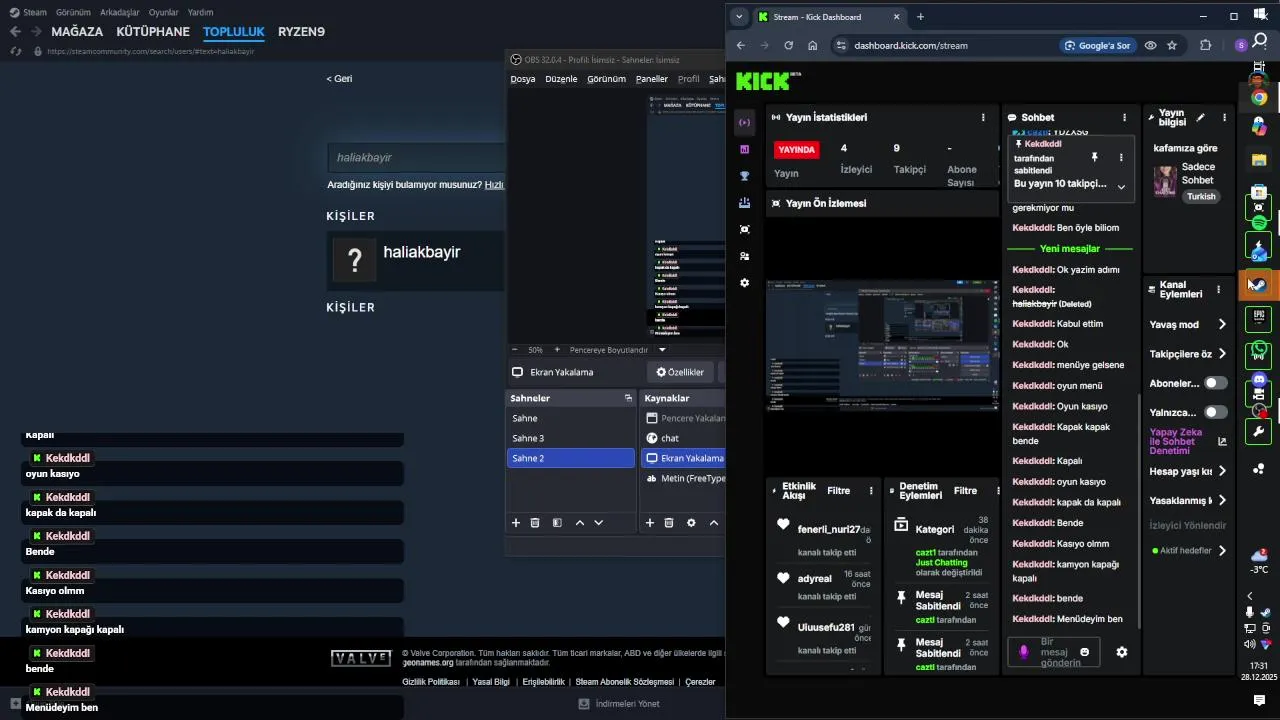Go back with Geri link in Steam
The width and height of the screenshot is (1280, 720).
tap(339, 79)
